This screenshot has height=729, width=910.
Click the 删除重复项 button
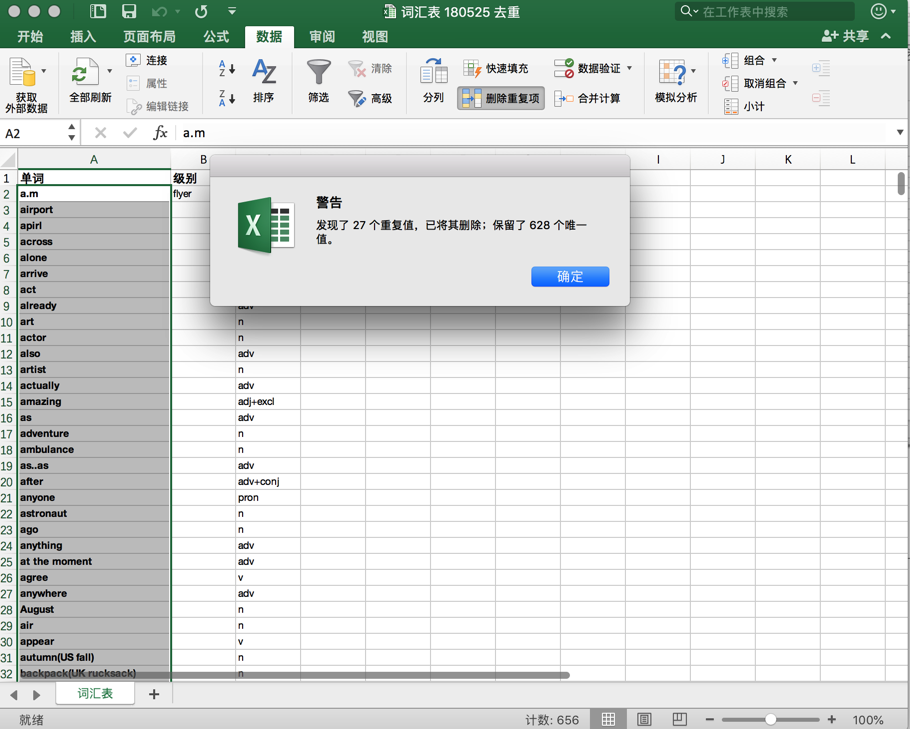tap(501, 98)
